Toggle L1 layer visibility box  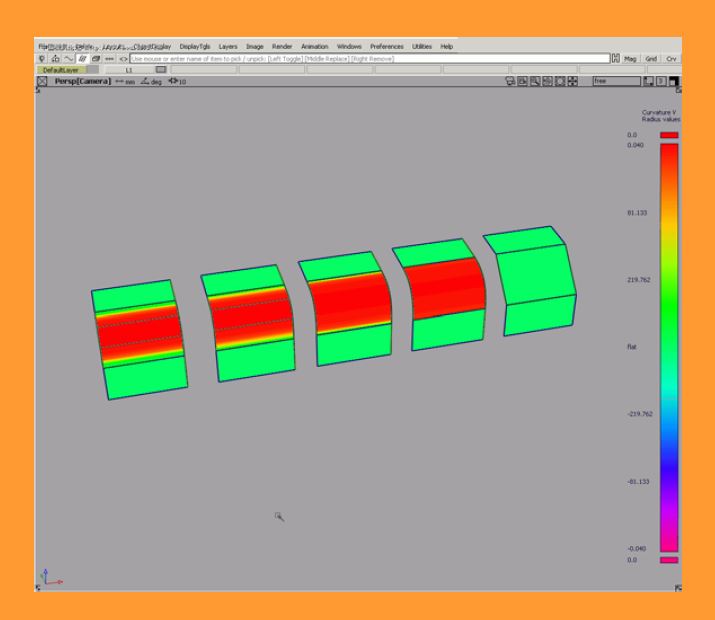point(161,70)
